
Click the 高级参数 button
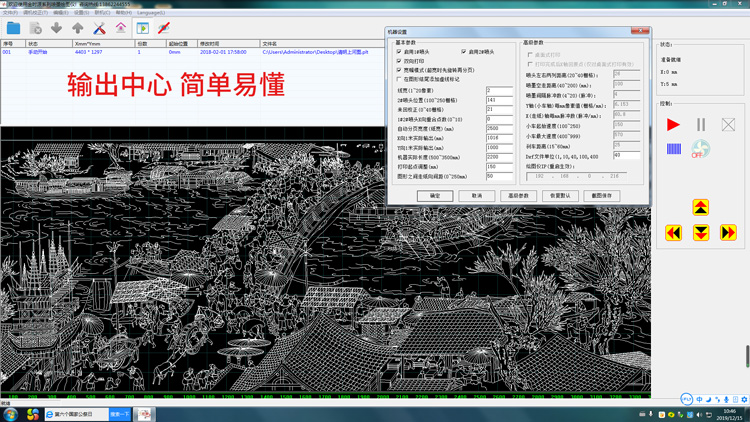(x=518, y=196)
